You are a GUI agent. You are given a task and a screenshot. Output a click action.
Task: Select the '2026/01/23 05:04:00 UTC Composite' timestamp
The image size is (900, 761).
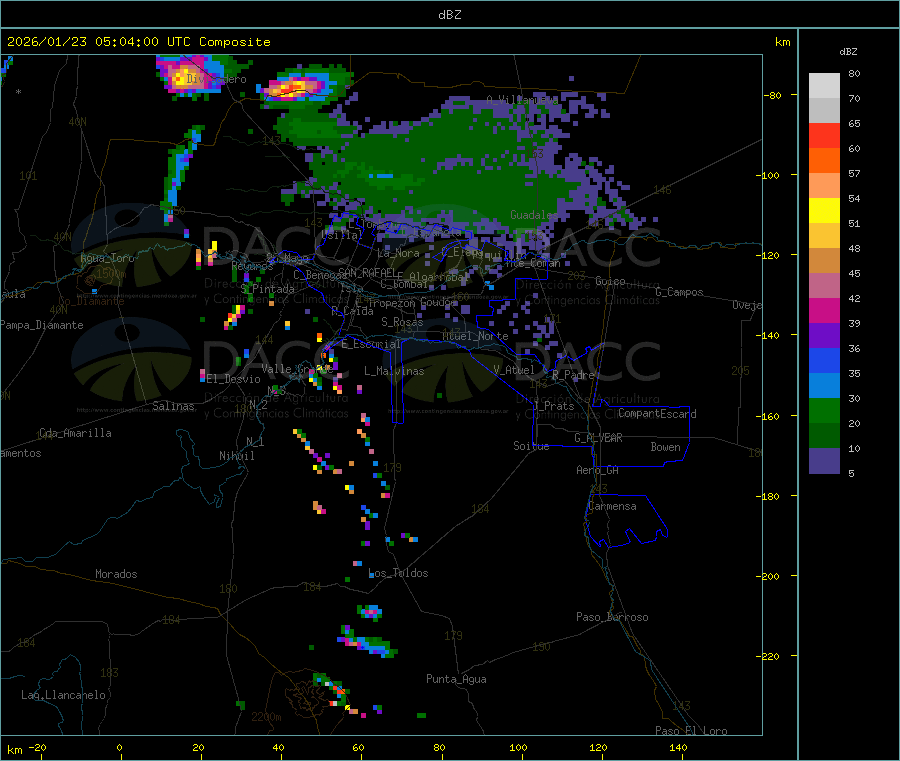[138, 42]
